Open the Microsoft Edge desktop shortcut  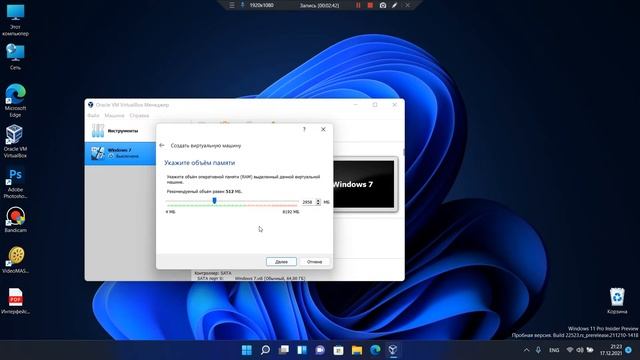coord(15,100)
